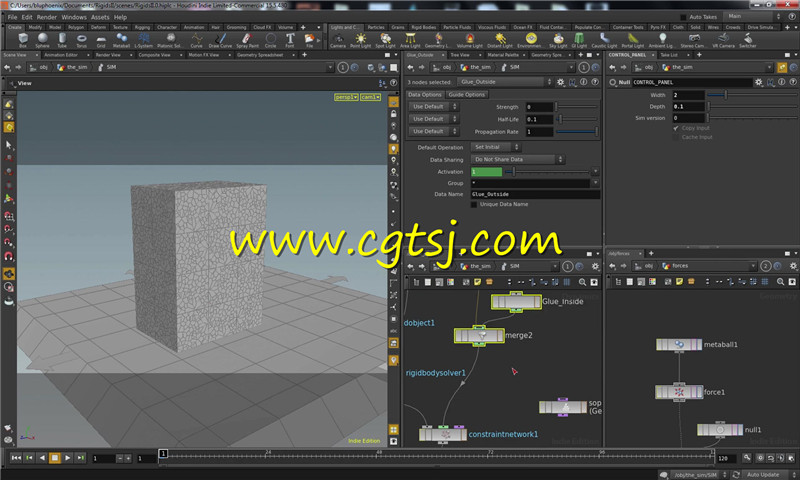
Task: Click the play forward button
Action: (x=67, y=458)
